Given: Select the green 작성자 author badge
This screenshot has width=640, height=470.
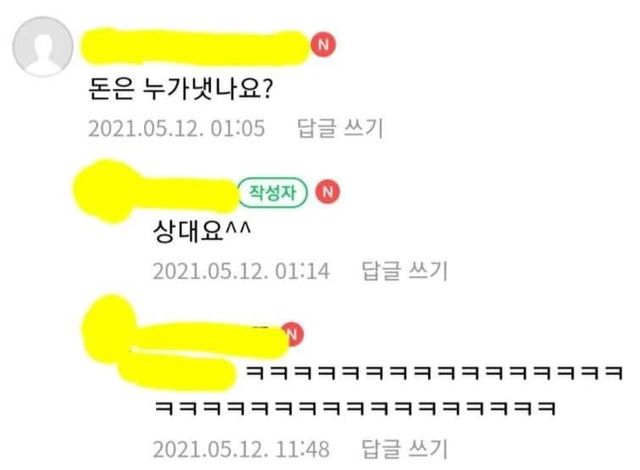Looking at the screenshot, I should point(273,192).
